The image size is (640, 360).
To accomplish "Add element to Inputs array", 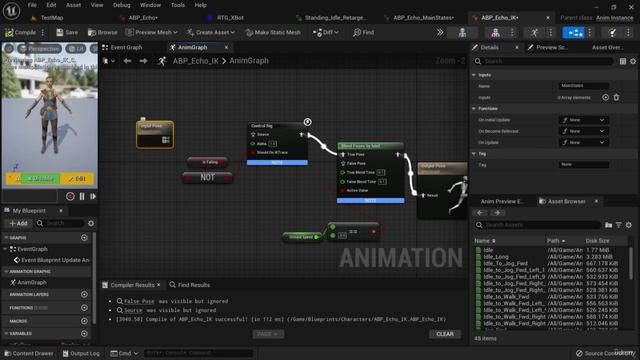I will [x=605, y=98].
